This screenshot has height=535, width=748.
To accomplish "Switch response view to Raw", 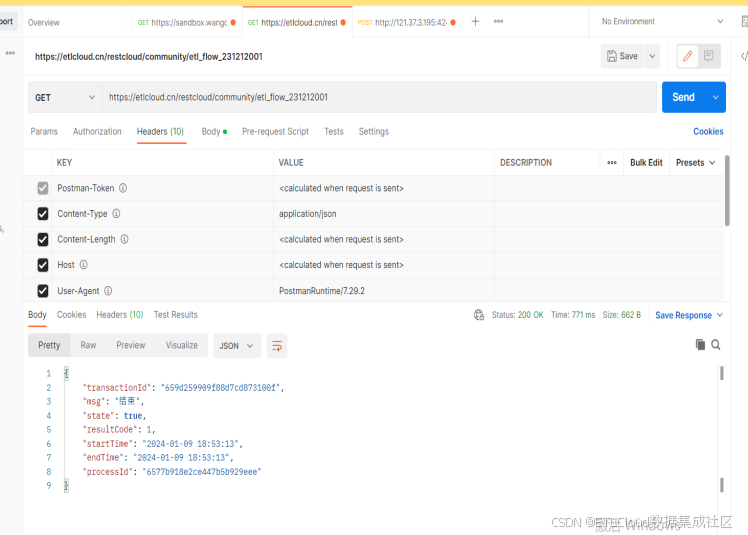I will (x=88, y=345).
